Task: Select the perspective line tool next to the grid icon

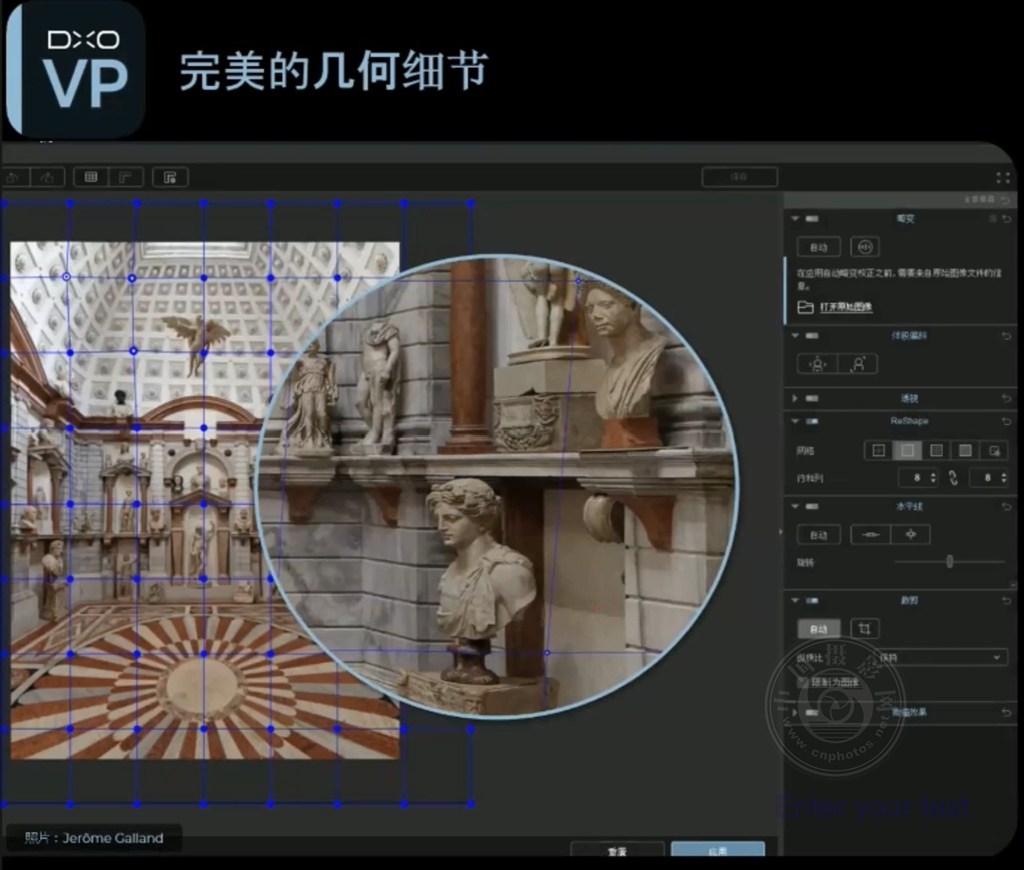Action: [126, 178]
